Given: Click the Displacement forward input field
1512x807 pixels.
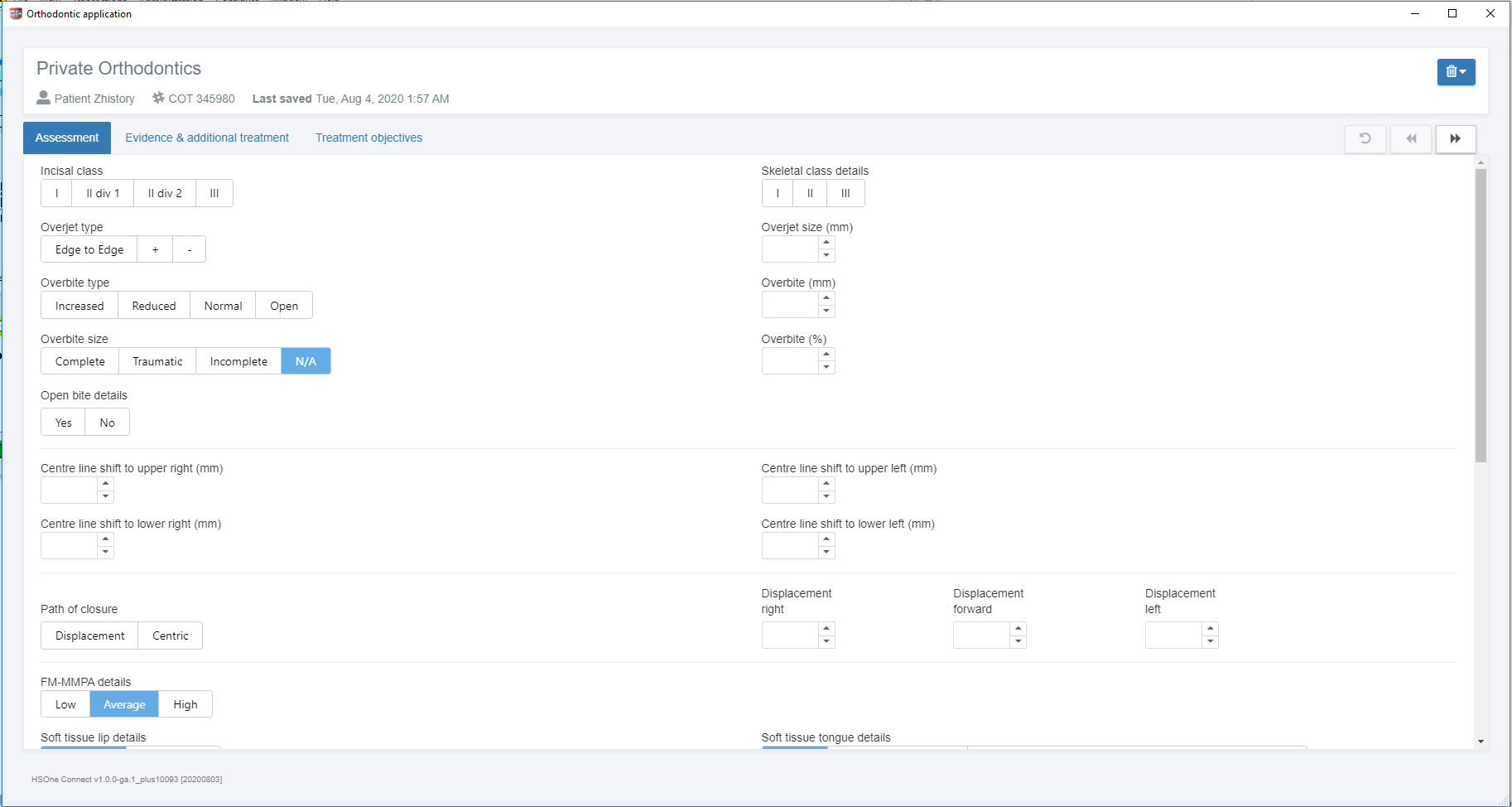Looking at the screenshot, I should (x=982, y=635).
